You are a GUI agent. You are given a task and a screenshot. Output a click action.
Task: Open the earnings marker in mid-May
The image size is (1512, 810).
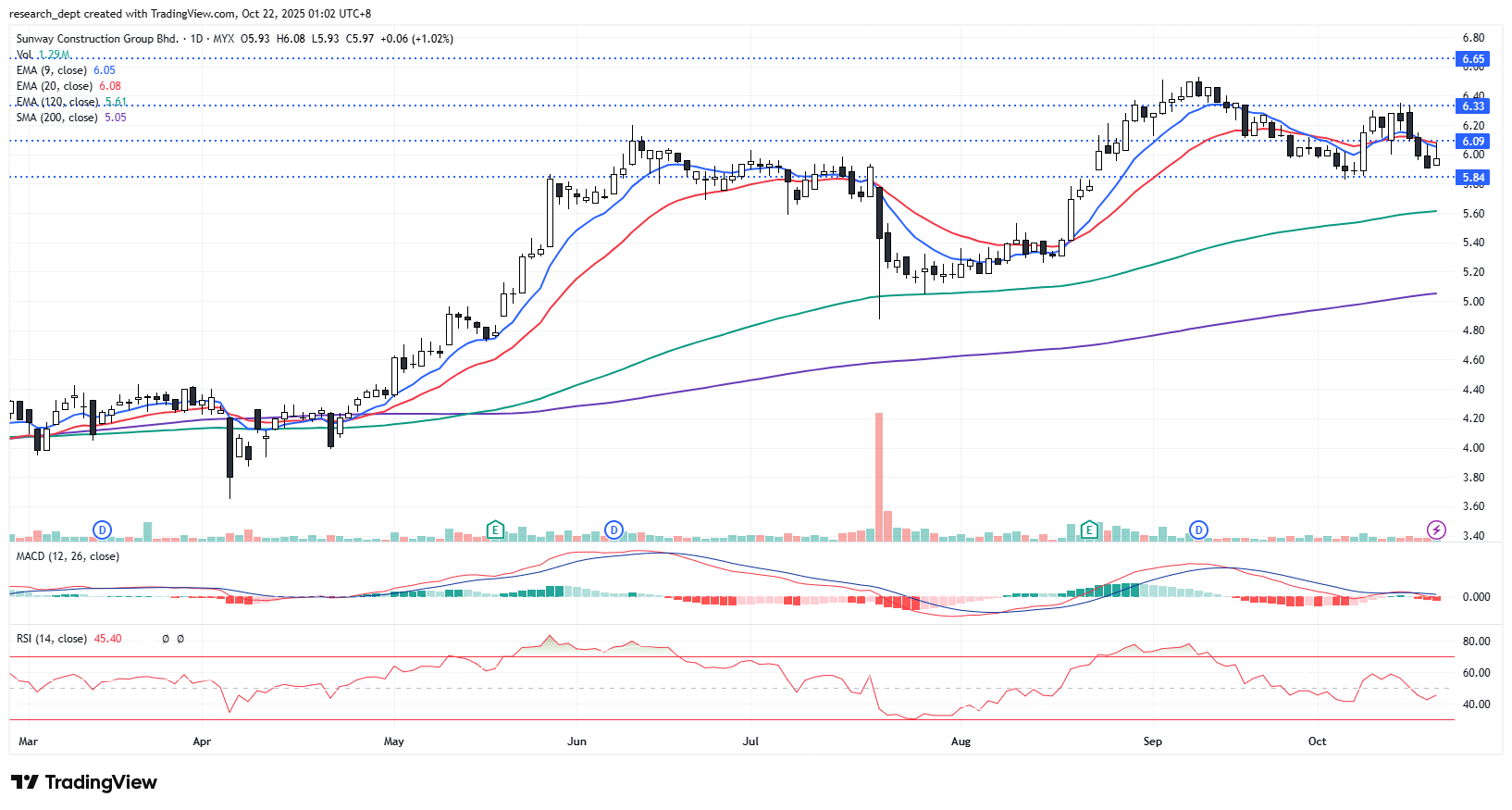pyautogui.click(x=495, y=530)
